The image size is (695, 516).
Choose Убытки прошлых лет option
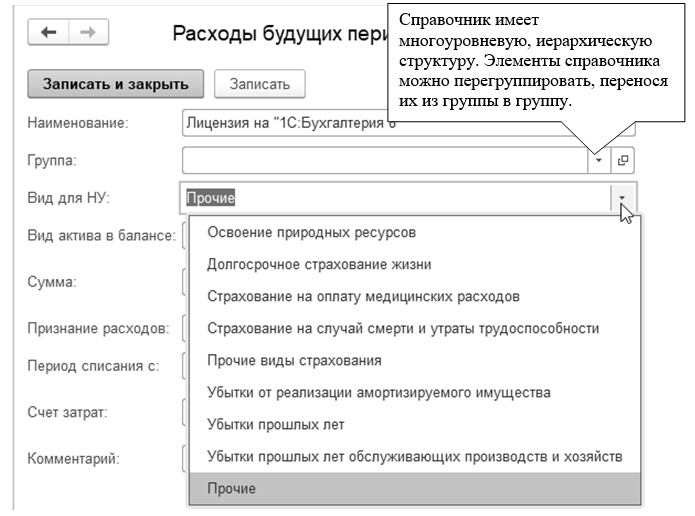click(275, 424)
